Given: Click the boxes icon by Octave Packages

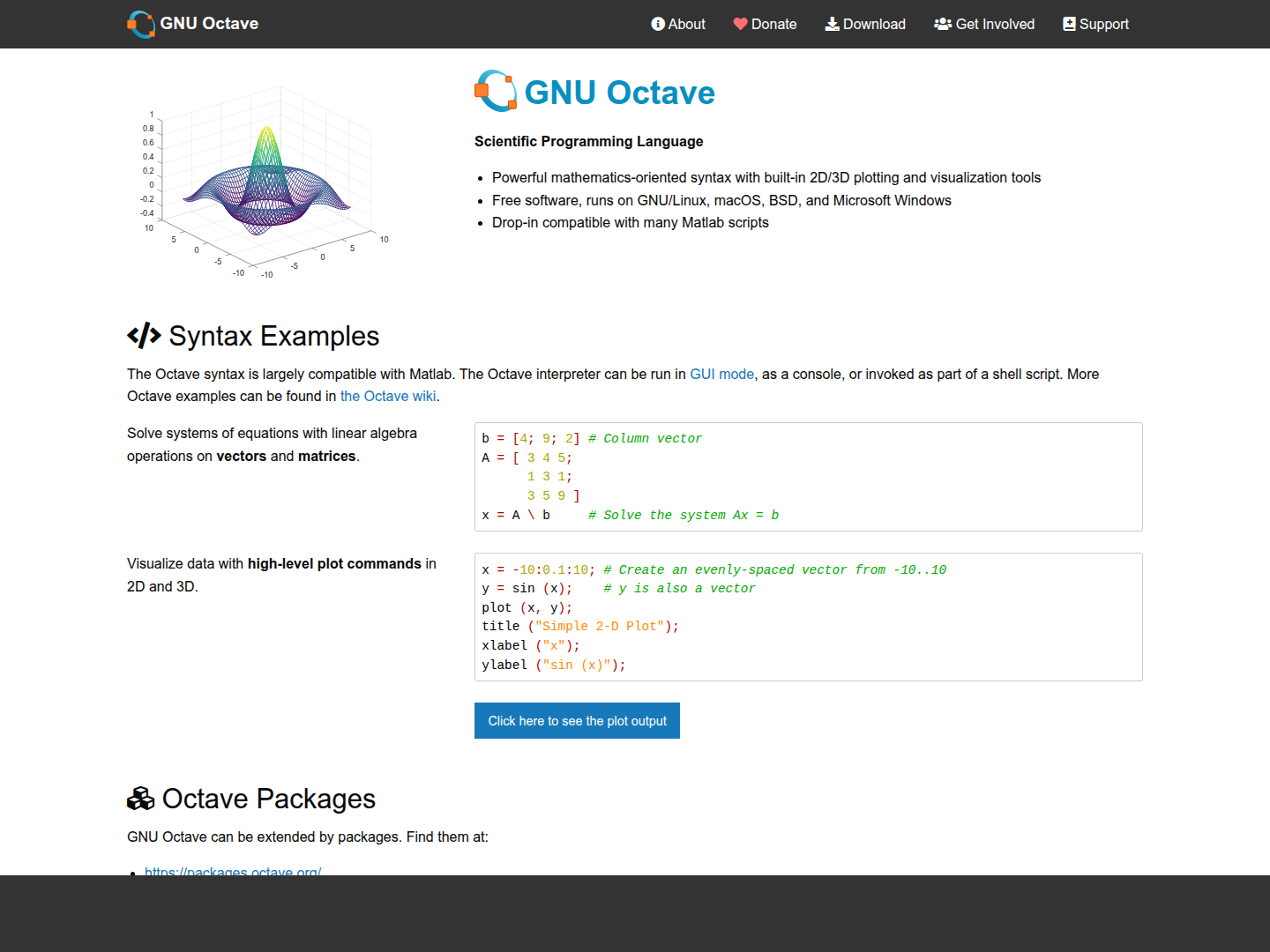Looking at the screenshot, I should point(141,799).
